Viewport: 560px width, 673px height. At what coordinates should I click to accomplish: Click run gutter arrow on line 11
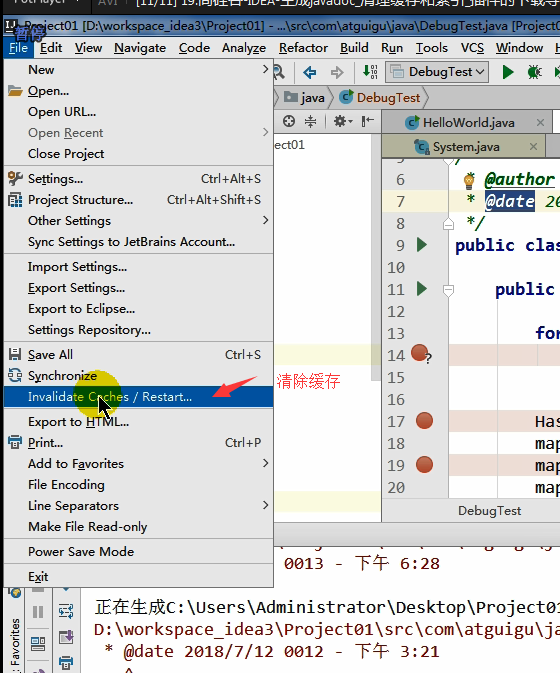pos(422,289)
